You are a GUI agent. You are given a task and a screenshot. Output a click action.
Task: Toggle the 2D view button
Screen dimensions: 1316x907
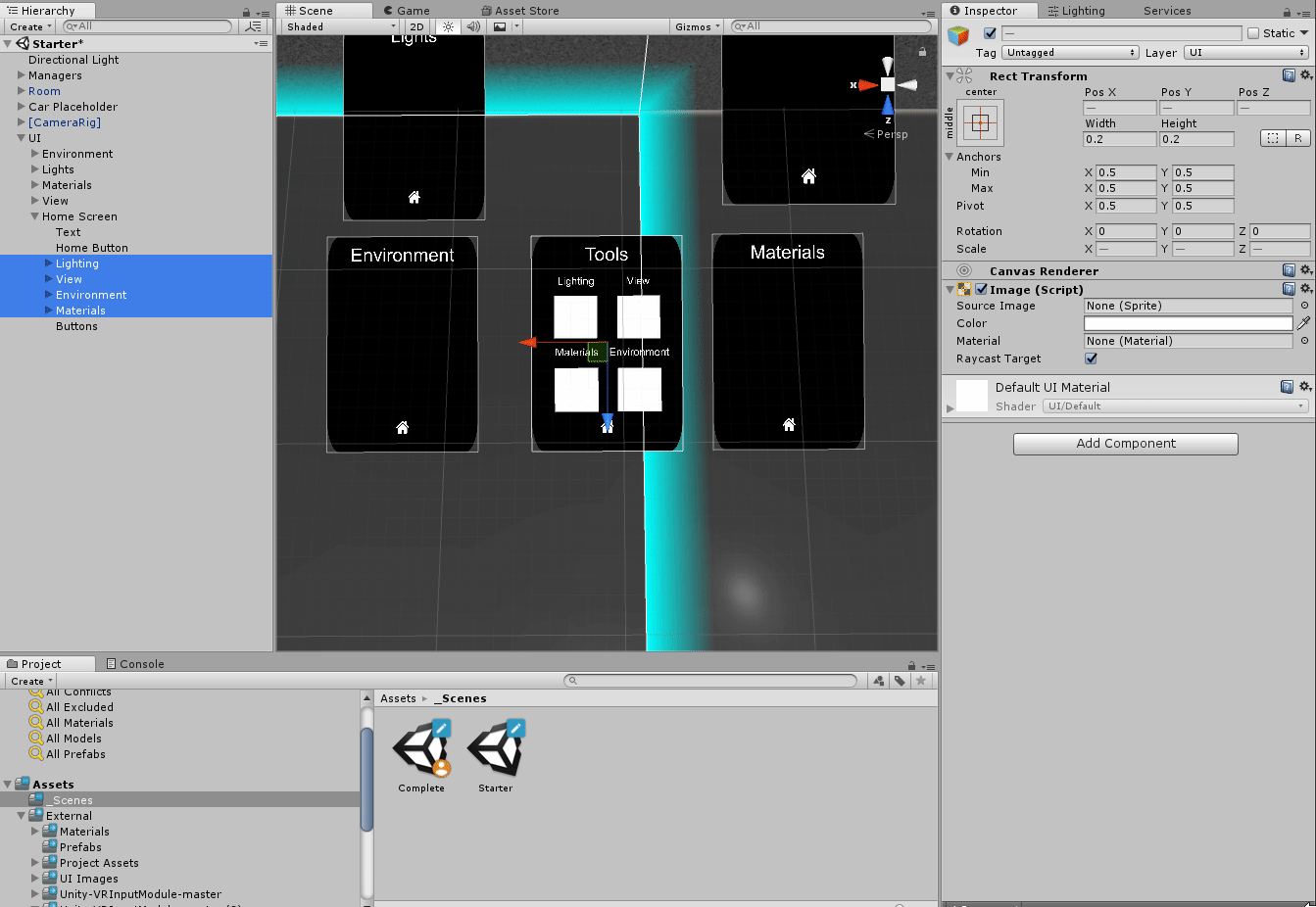(x=417, y=26)
